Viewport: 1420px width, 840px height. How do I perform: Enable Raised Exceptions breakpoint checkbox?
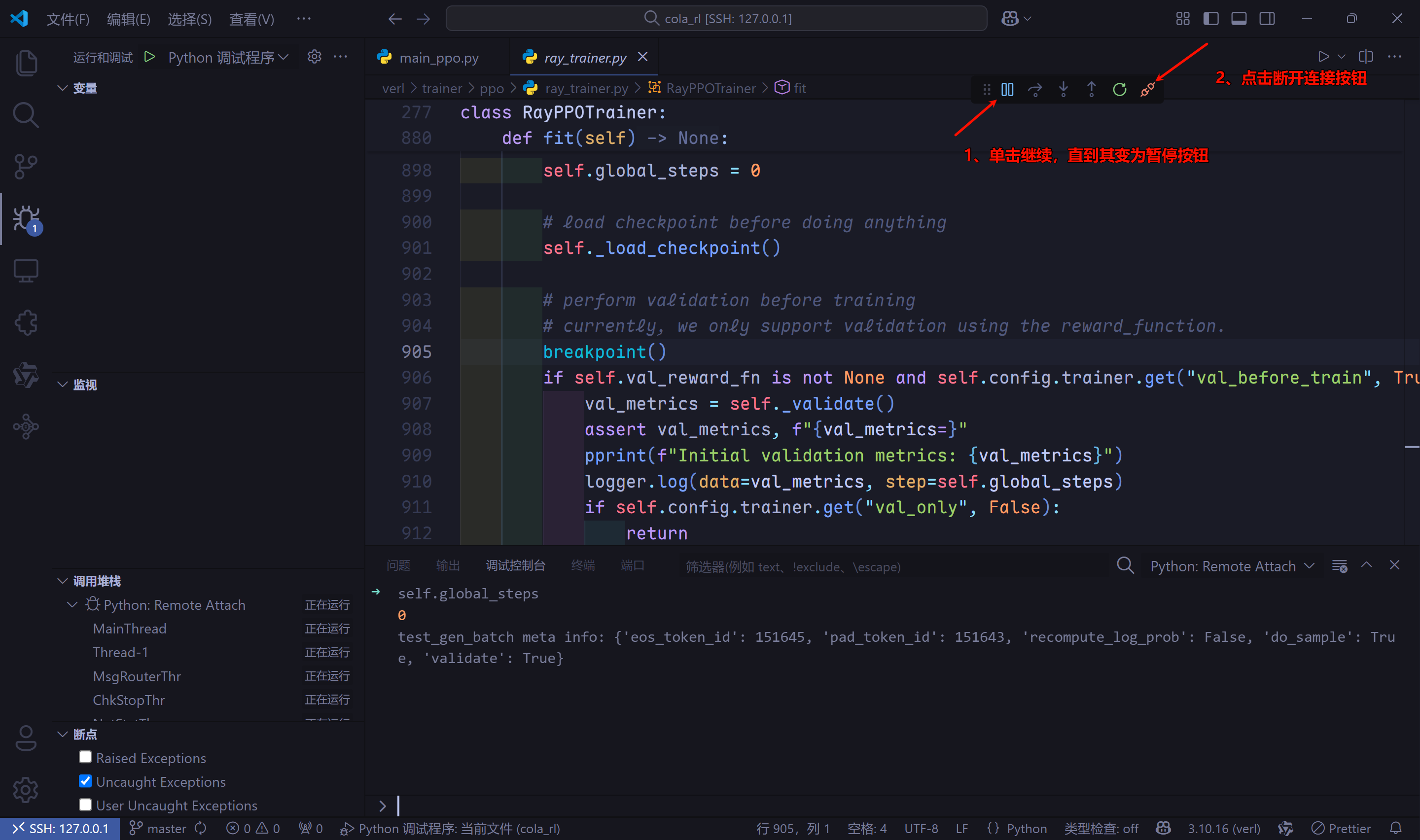(x=85, y=757)
